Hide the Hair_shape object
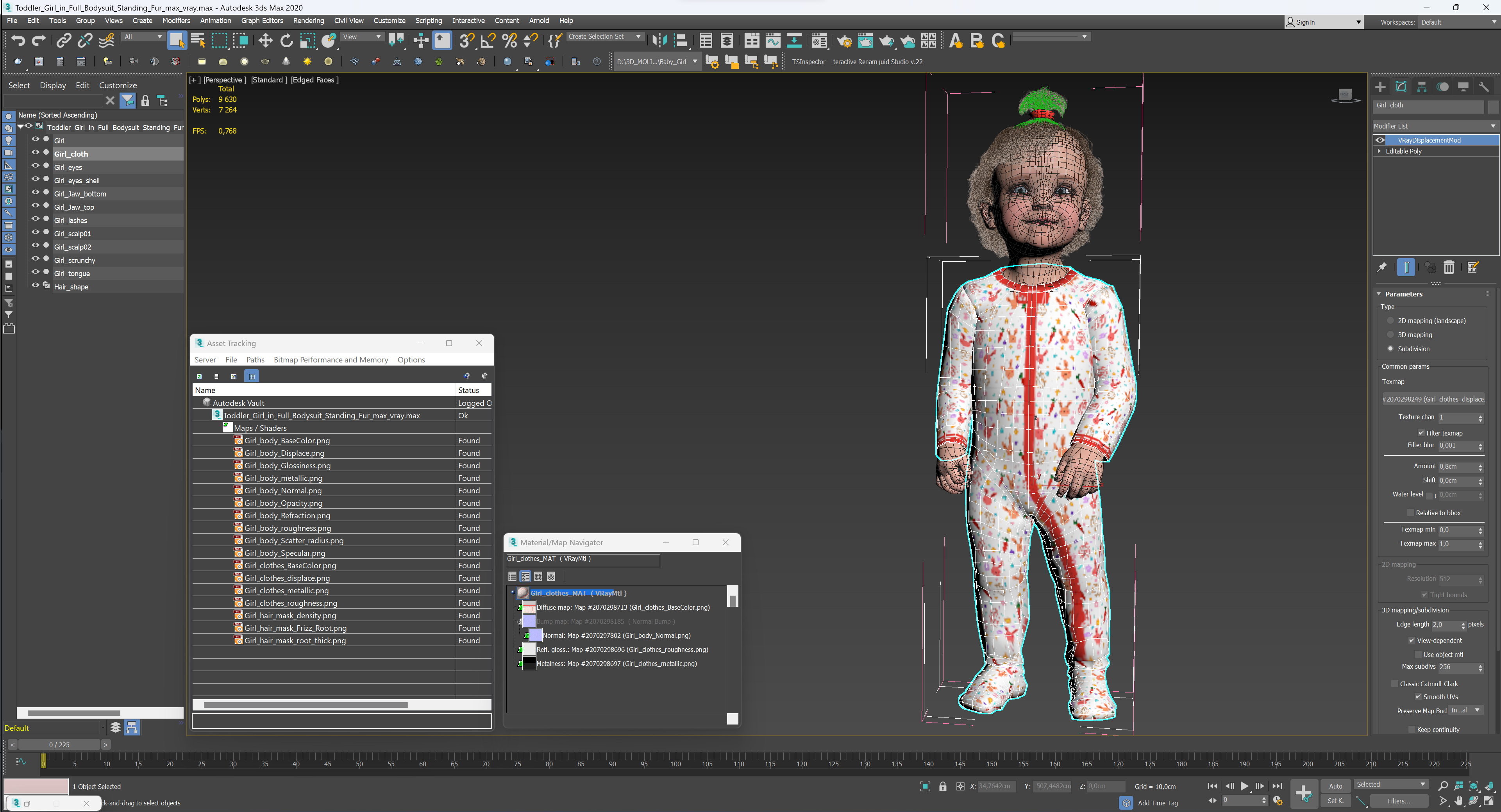Image resolution: width=1501 pixels, height=812 pixels. [35, 286]
